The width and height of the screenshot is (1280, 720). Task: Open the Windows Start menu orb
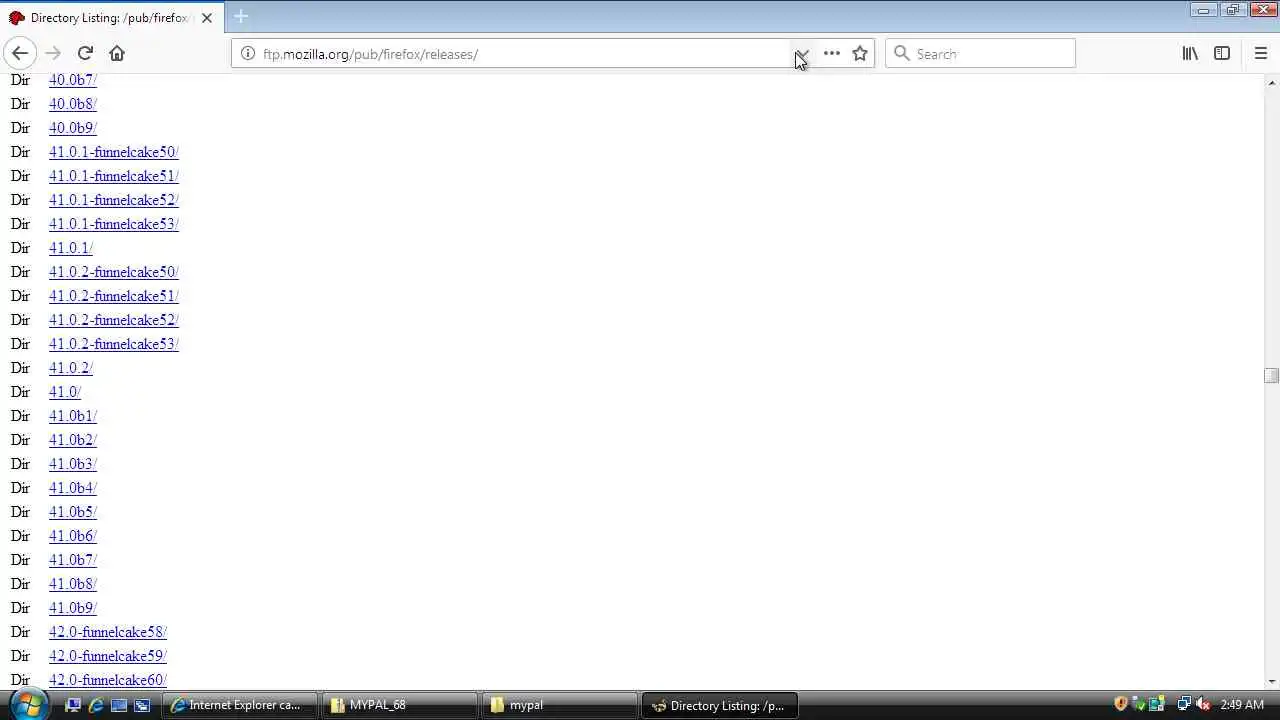pos(28,704)
